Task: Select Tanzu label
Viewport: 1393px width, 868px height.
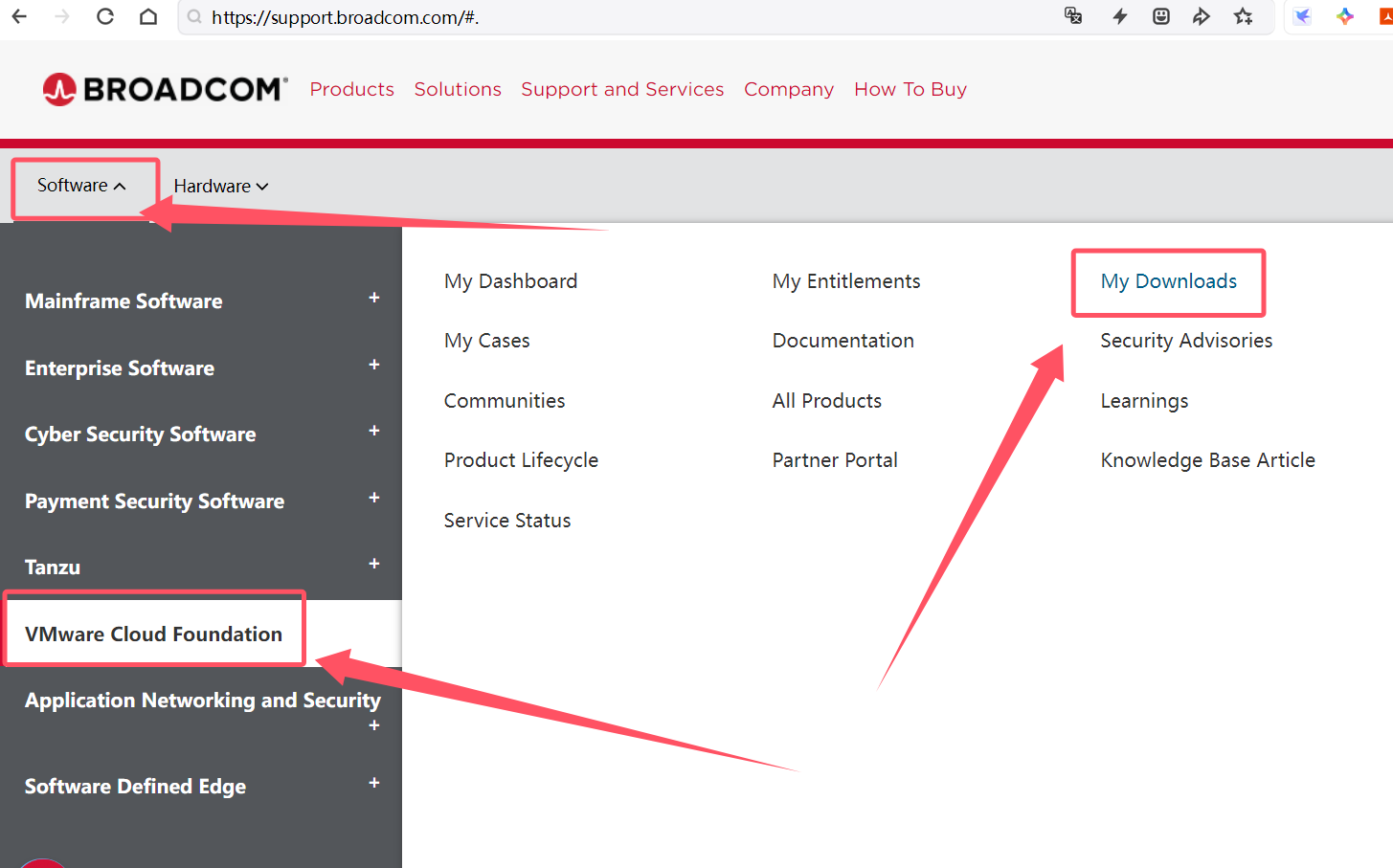Action: (x=53, y=568)
